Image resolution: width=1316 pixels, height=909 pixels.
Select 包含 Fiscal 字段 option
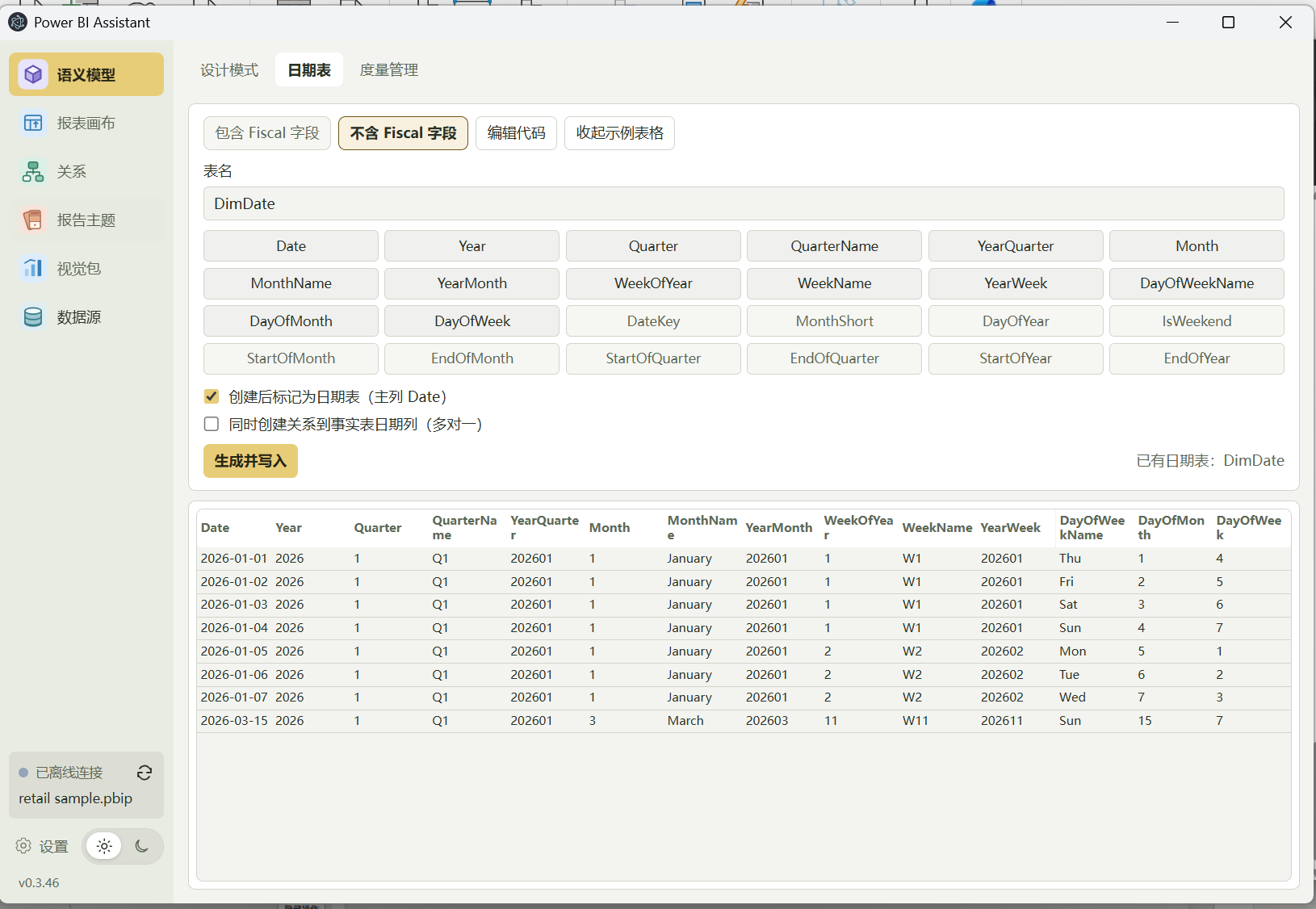tap(267, 133)
